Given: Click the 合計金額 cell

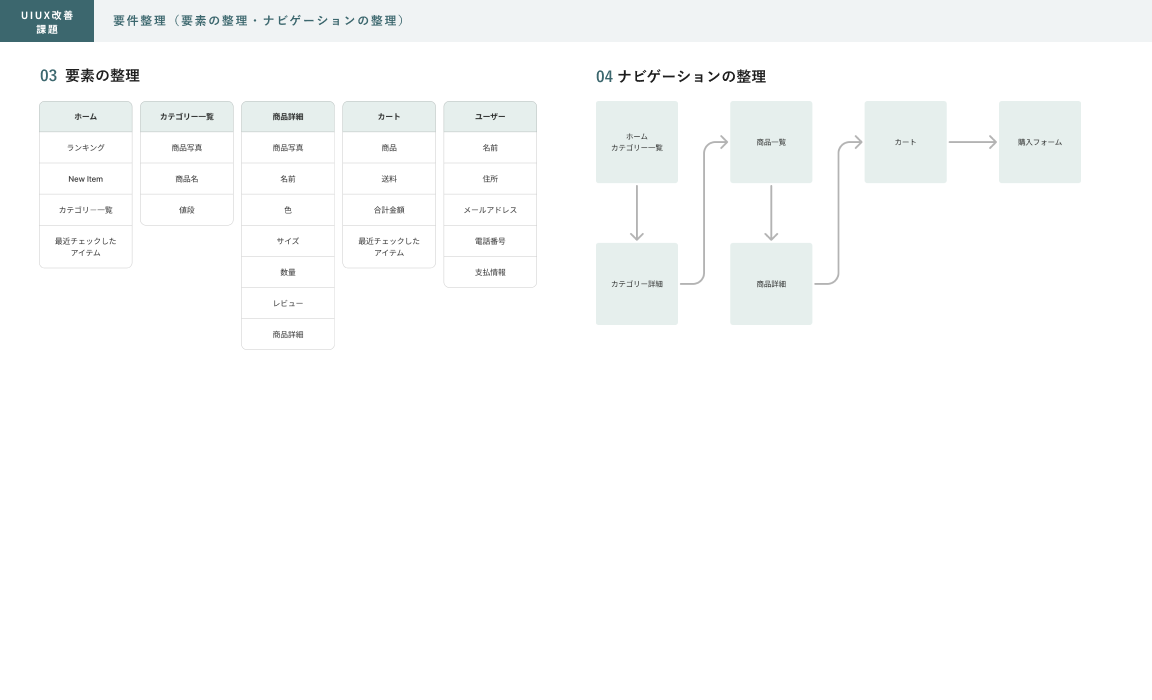Looking at the screenshot, I should (x=389, y=210).
